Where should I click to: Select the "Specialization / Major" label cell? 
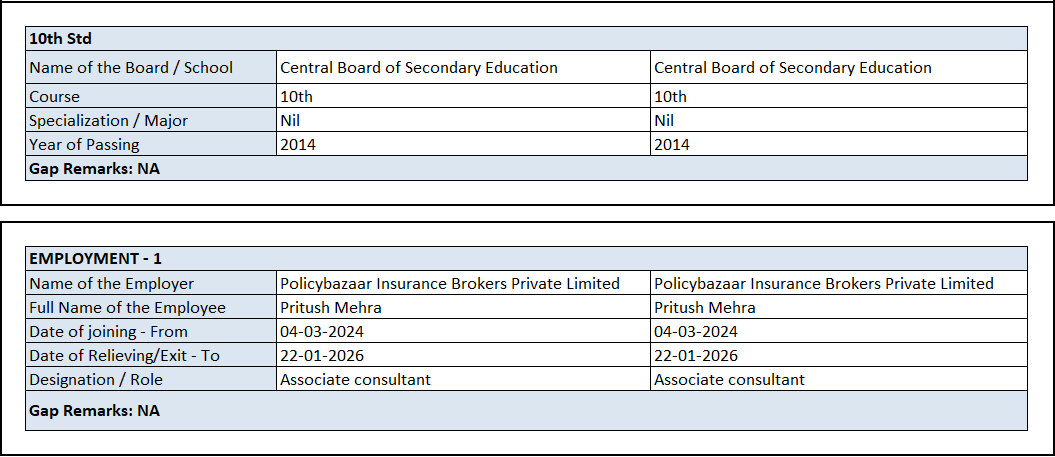tap(109, 121)
